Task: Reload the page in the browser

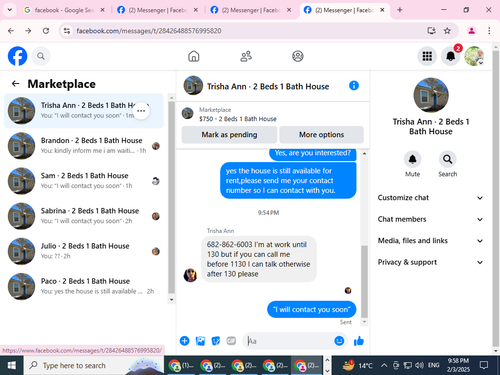Action: [x=46, y=31]
